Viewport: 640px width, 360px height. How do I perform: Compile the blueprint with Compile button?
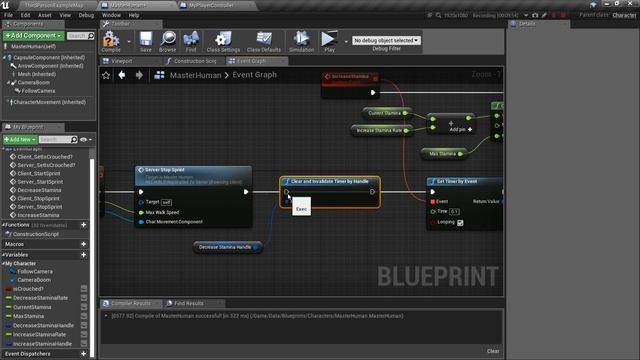pyautogui.click(x=111, y=42)
